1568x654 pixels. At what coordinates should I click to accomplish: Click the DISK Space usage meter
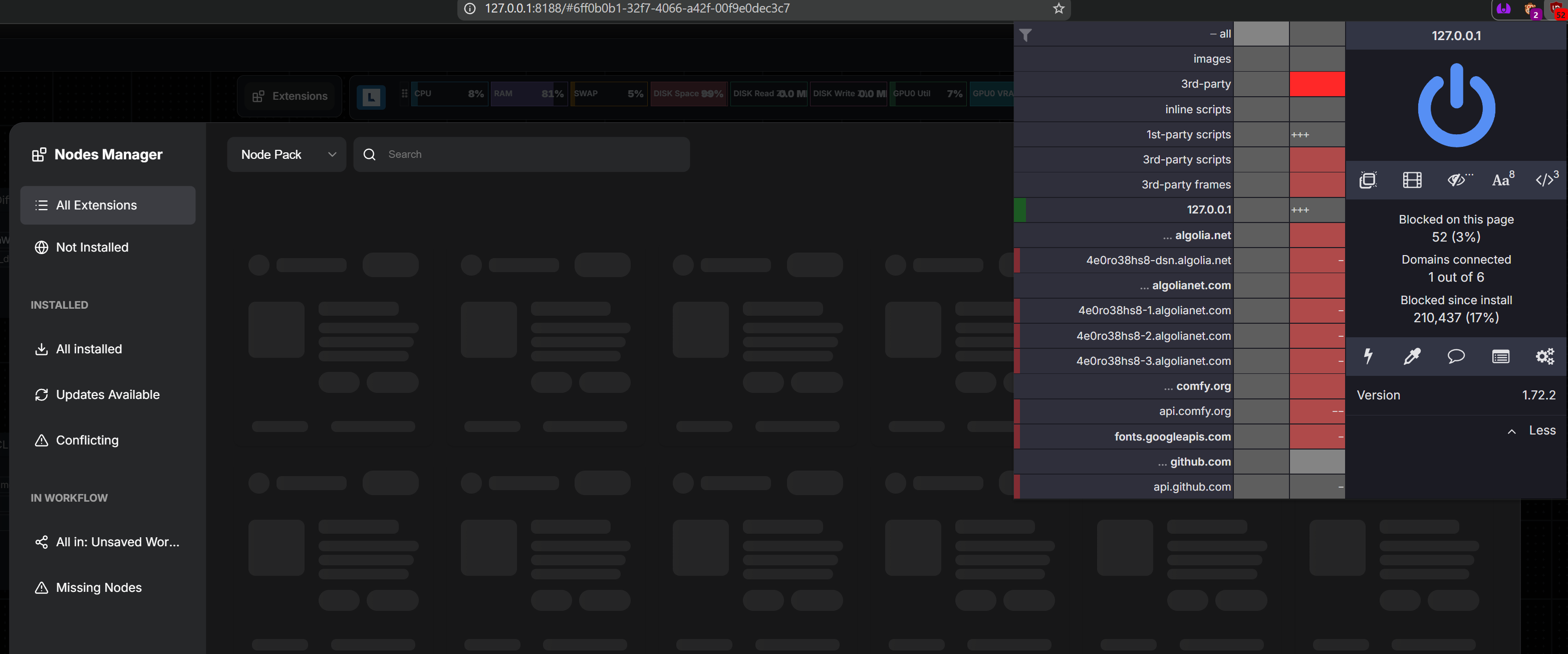point(689,94)
